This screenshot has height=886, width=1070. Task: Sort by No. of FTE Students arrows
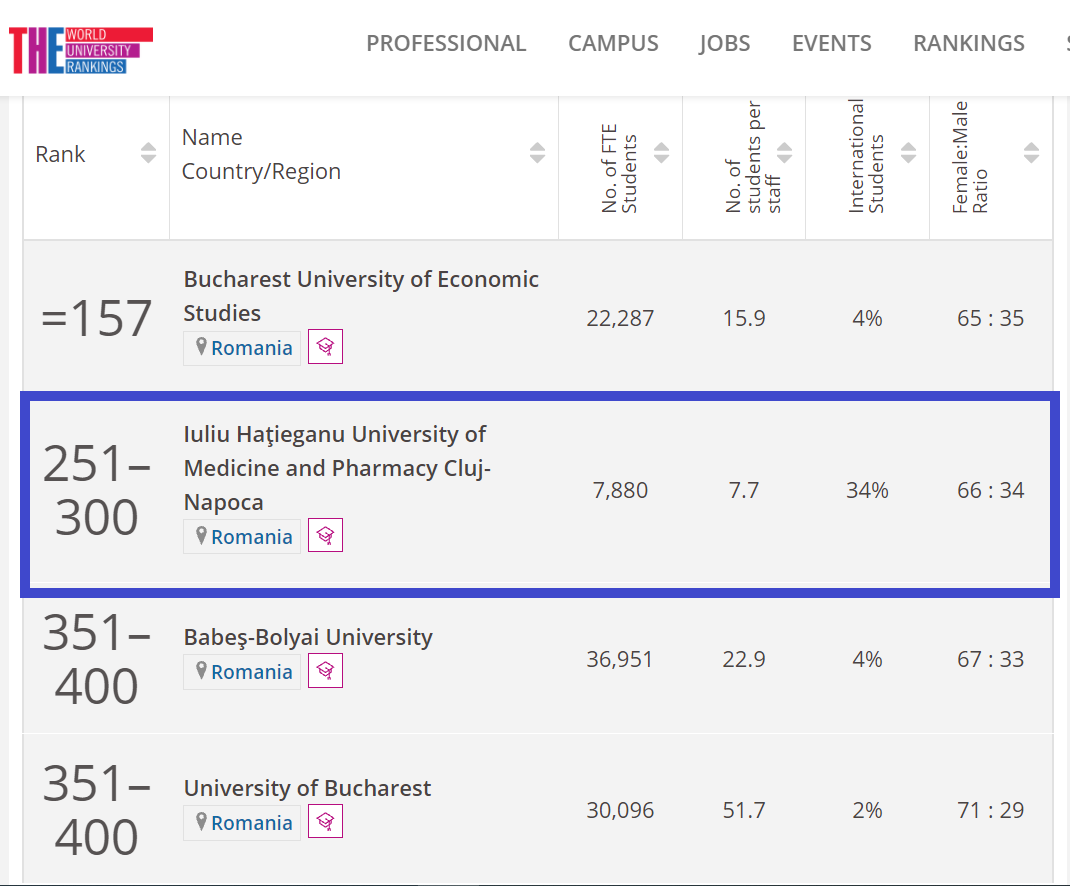tap(661, 153)
